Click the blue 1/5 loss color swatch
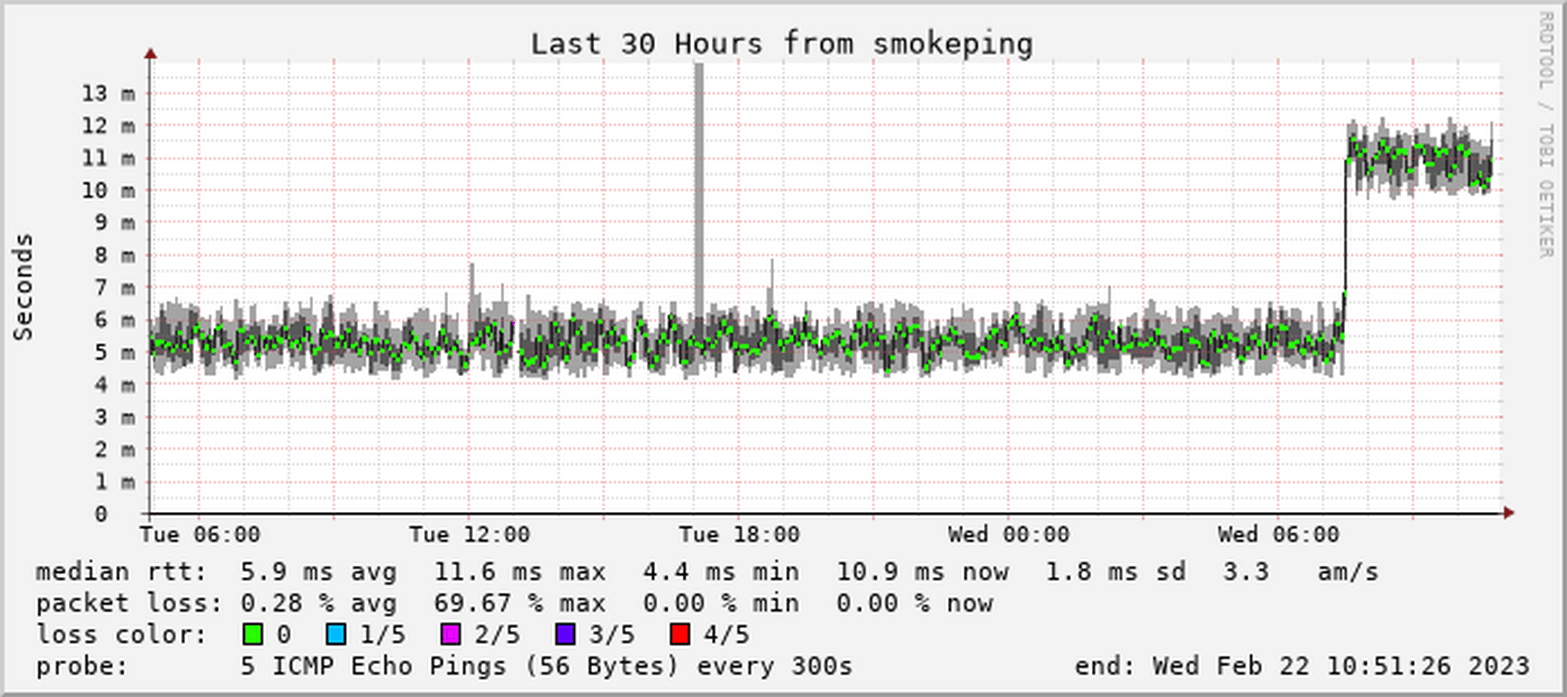The image size is (1567, 697). coord(337,634)
